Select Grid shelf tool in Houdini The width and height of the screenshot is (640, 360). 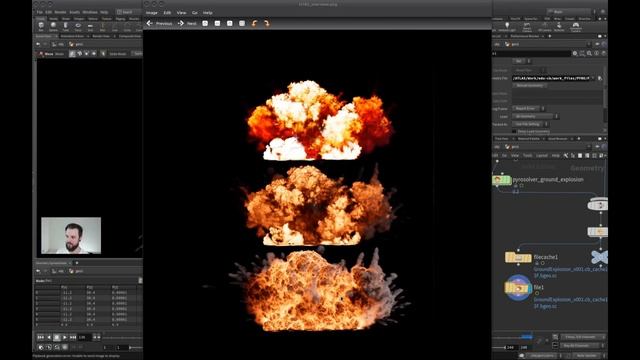click(x=90, y=27)
